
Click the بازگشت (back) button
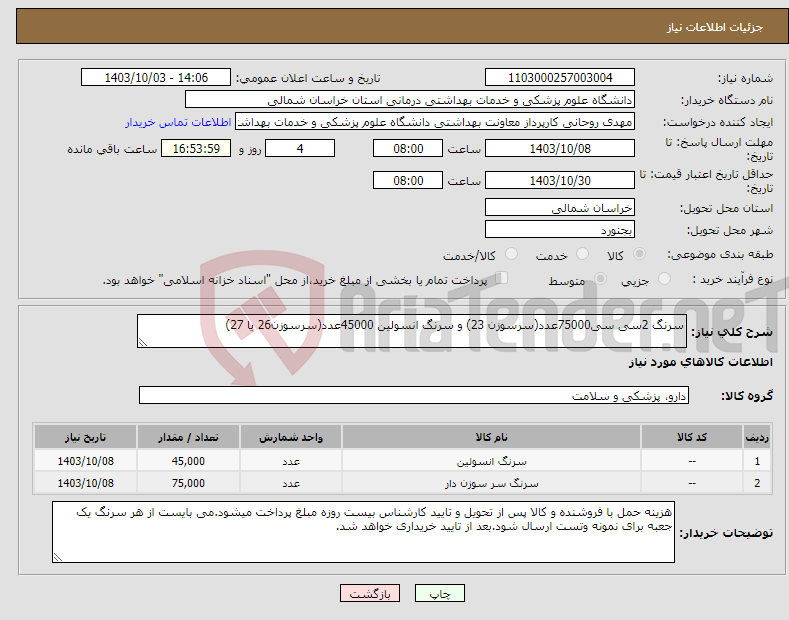tap(370, 593)
